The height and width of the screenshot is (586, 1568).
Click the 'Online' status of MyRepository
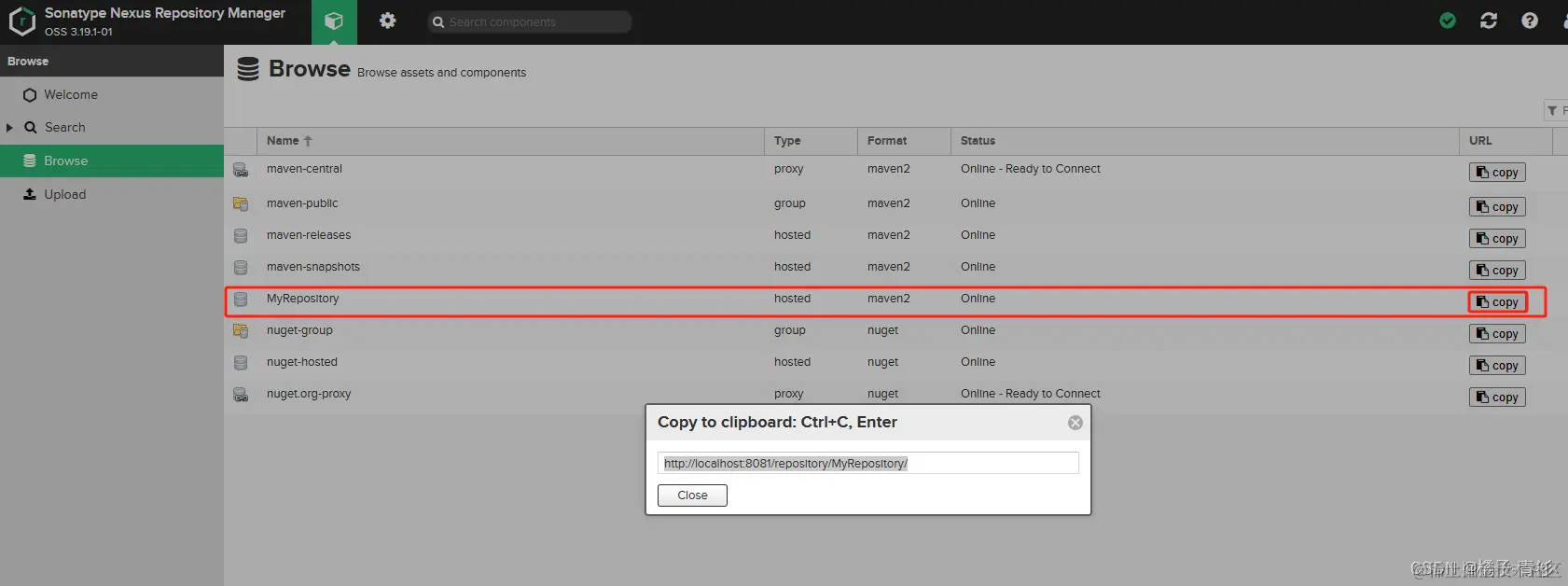click(978, 299)
